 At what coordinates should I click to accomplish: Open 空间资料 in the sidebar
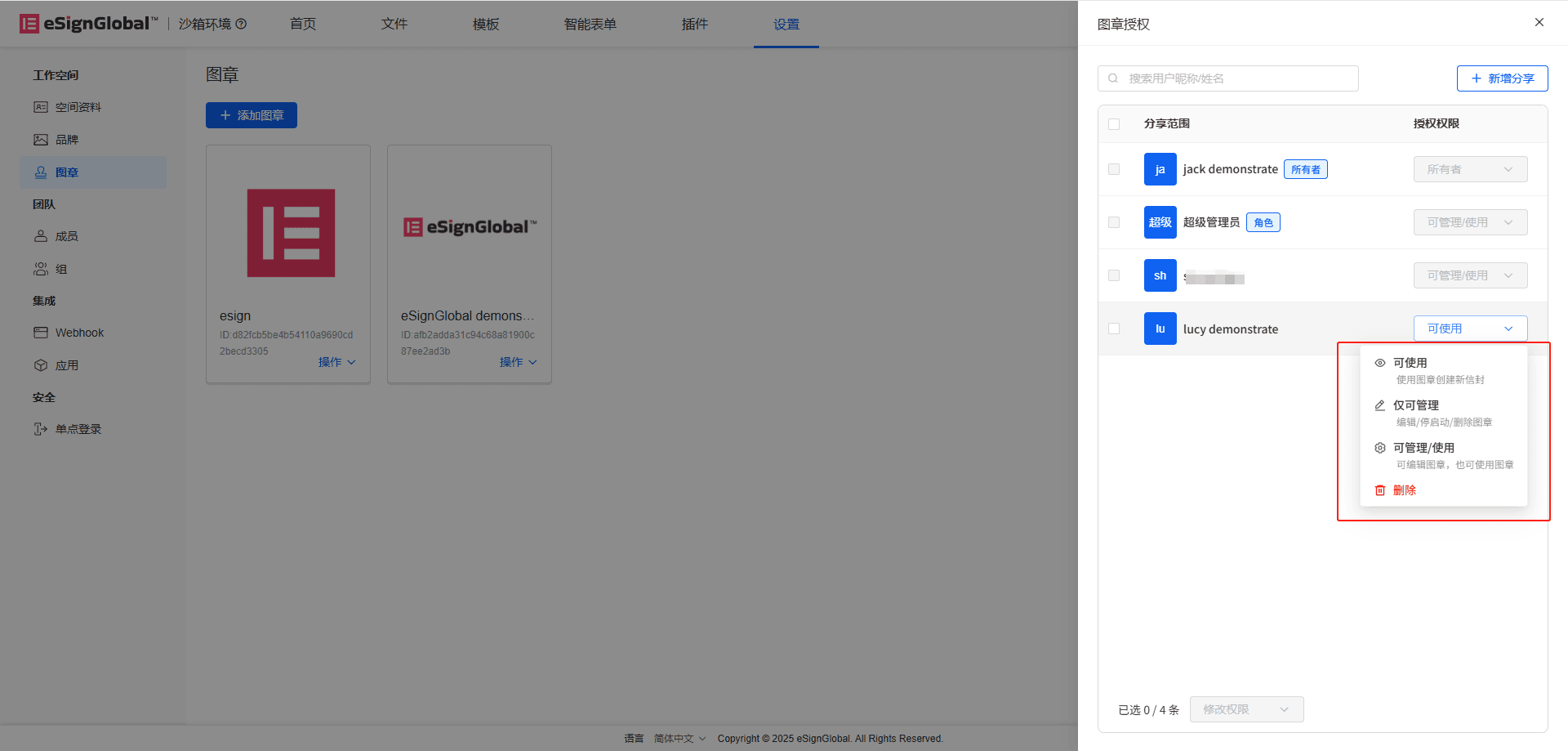coord(93,107)
